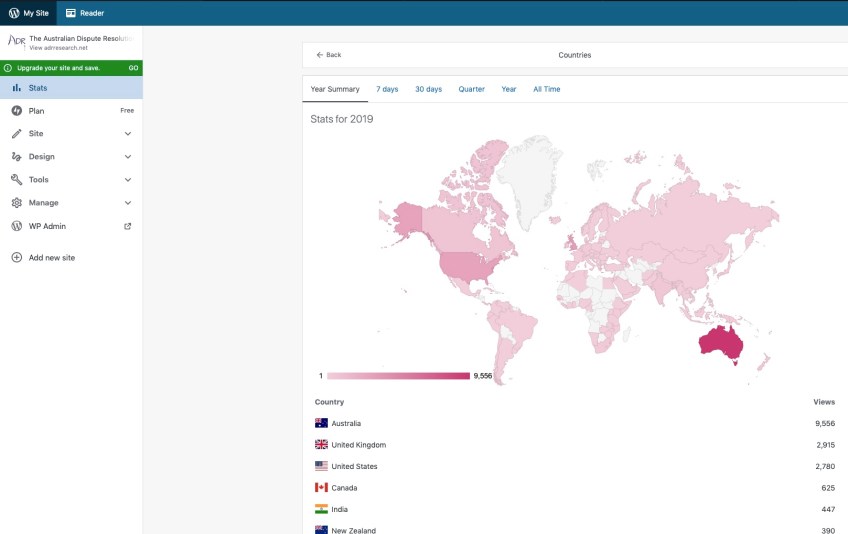This screenshot has width=848, height=534.
Task: Open the Reader from top bar
Action: (85, 13)
